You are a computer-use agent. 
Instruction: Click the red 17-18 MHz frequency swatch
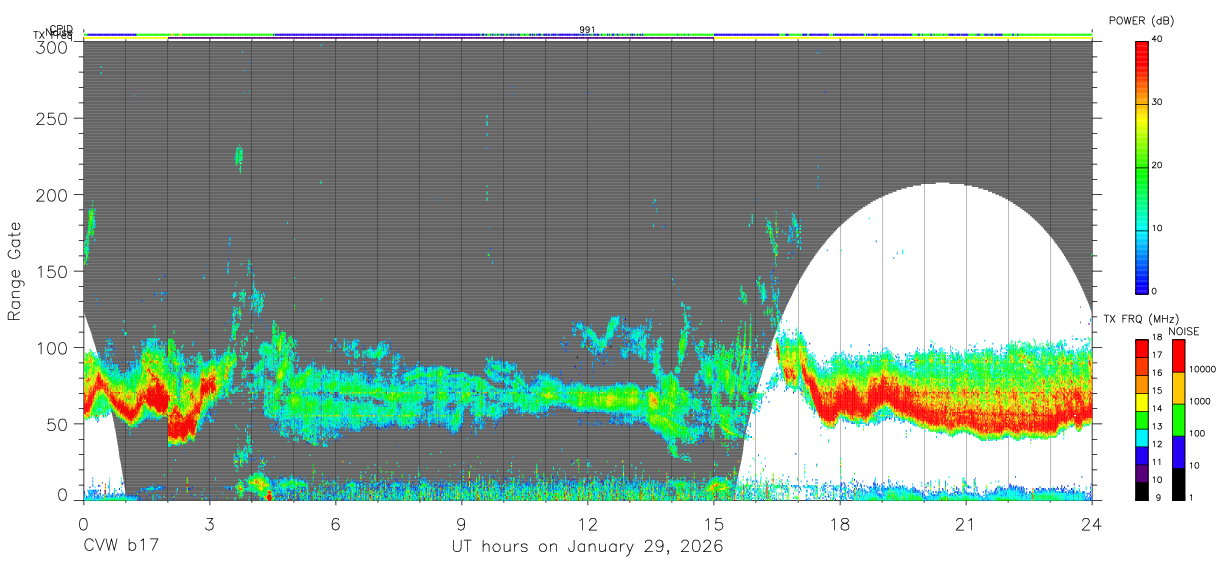(x=1142, y=348)
